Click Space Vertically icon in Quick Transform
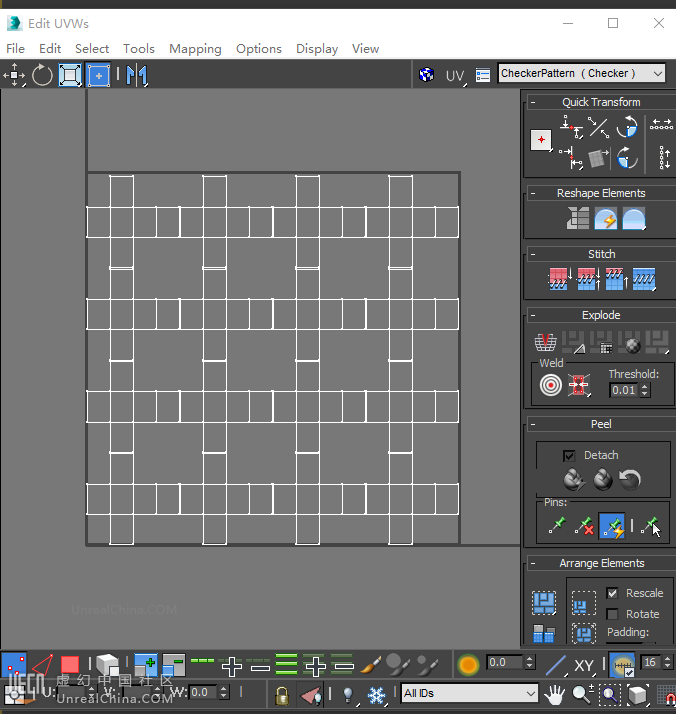The height and width of the screenshot is (714, 676). click(x=665, y=158)
